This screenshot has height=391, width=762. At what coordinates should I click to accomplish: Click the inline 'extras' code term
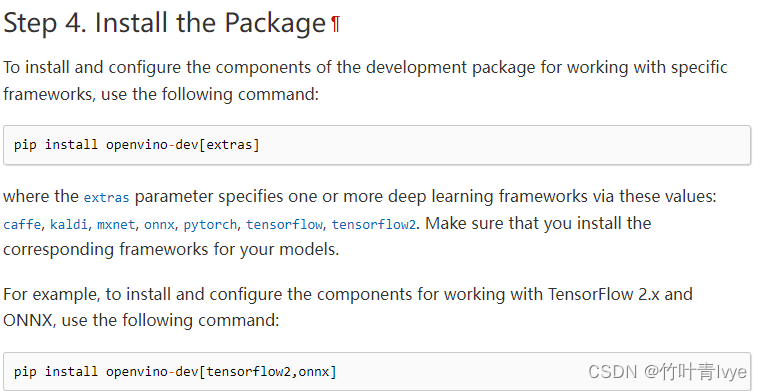click(106, 198)
